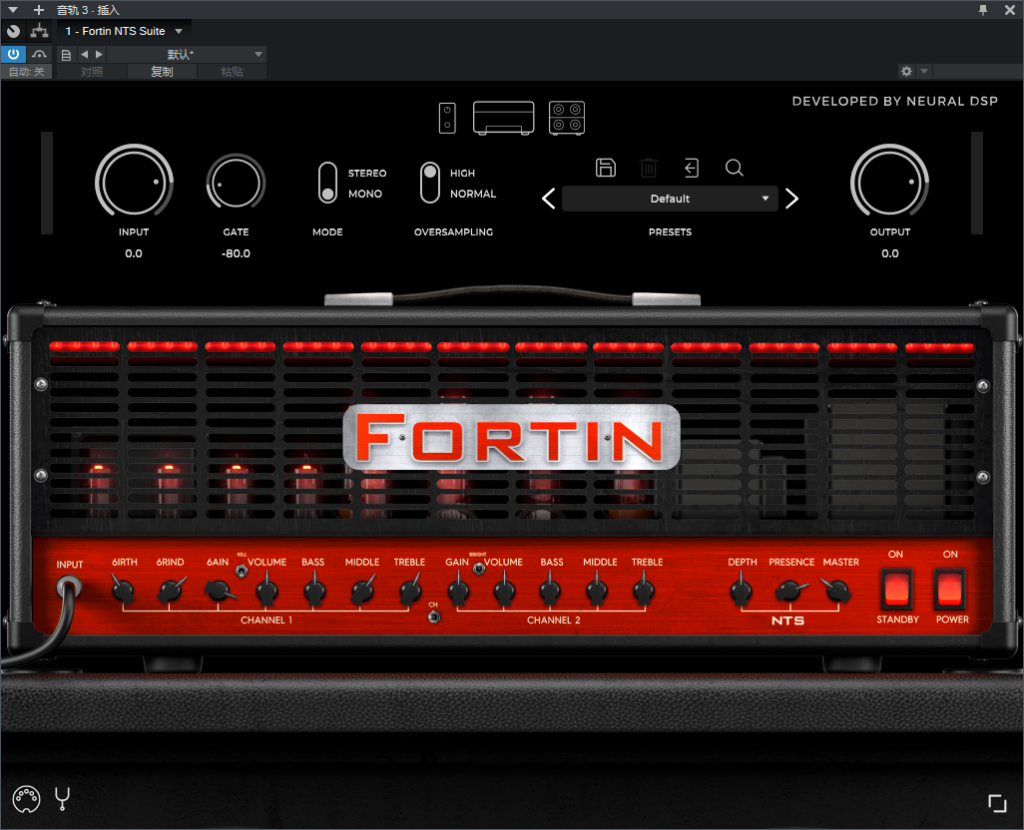1024x830 pixels.
Task: Click the 对照 compare button
Action: (x=91, y=72)
